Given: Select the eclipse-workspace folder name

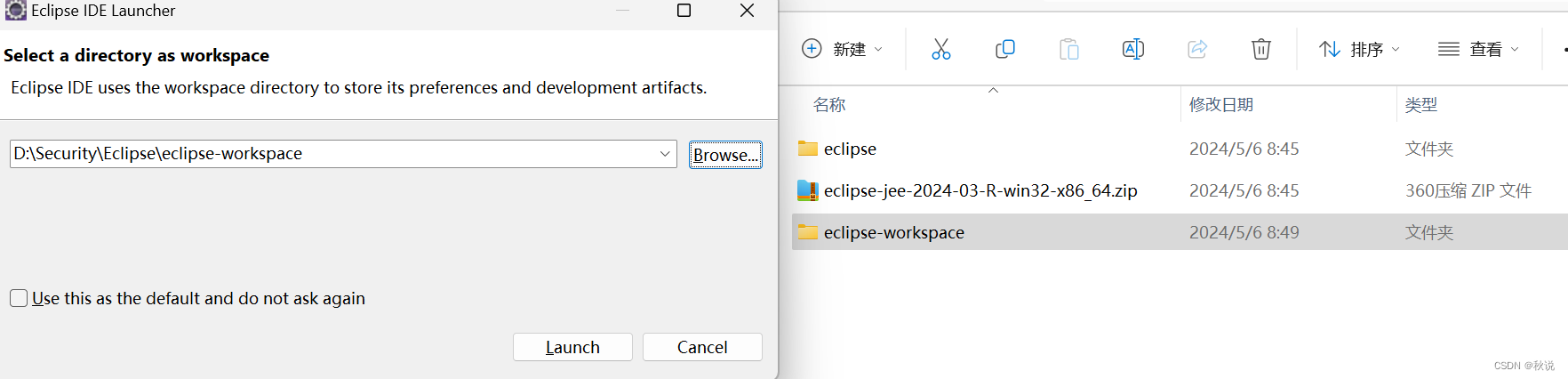Looking at the screenshot, I should click(x=894, y=232).
